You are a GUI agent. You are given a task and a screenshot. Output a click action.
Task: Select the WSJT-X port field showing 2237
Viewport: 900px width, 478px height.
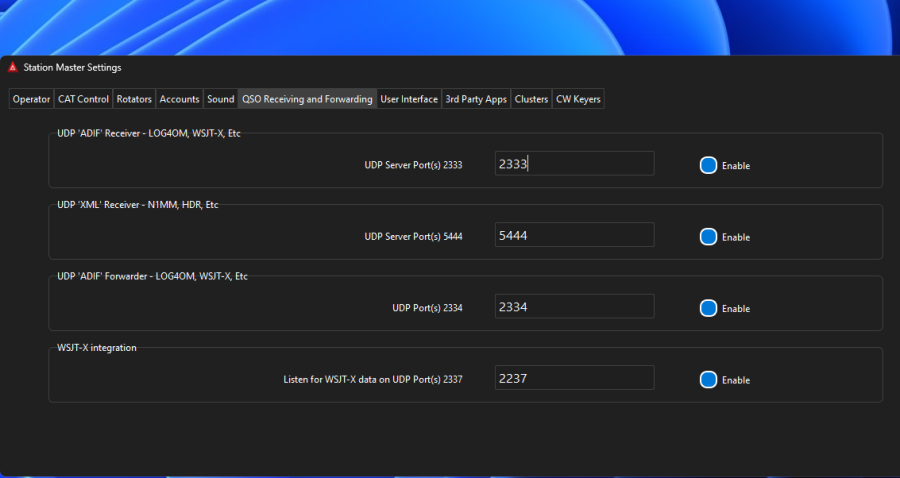pos(574,378)
